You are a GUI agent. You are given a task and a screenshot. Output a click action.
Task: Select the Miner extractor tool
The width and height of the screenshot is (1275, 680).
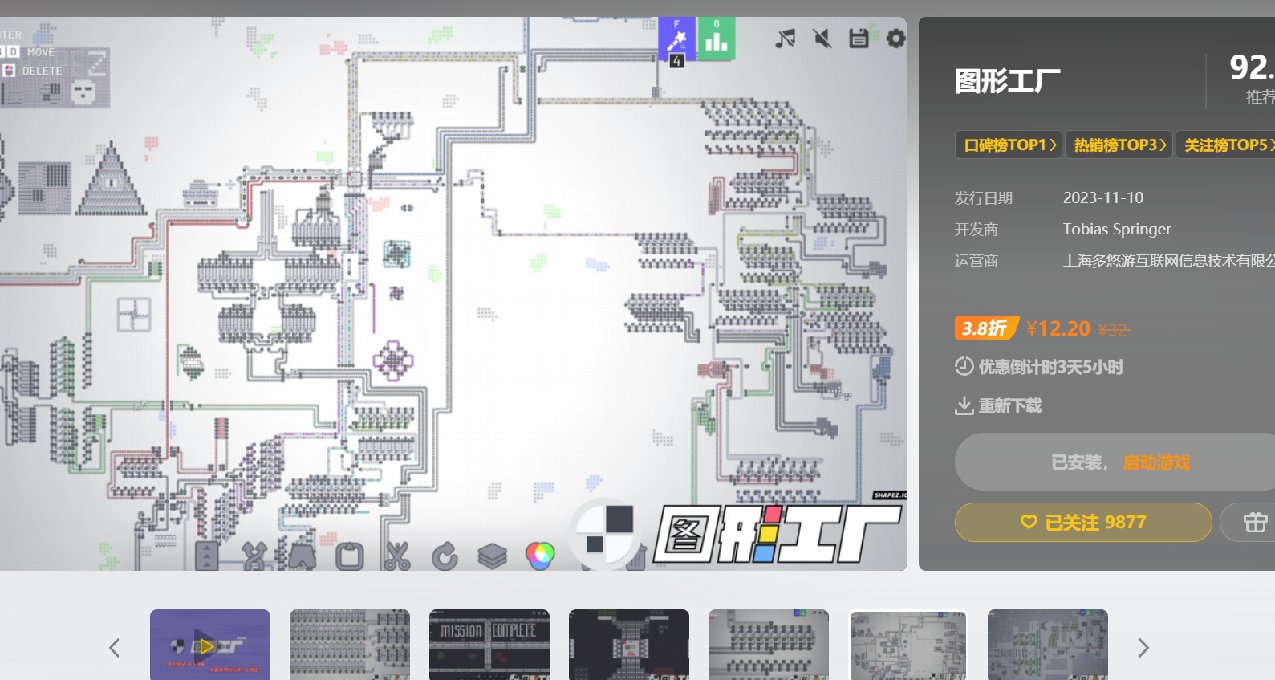pos(302,557)
